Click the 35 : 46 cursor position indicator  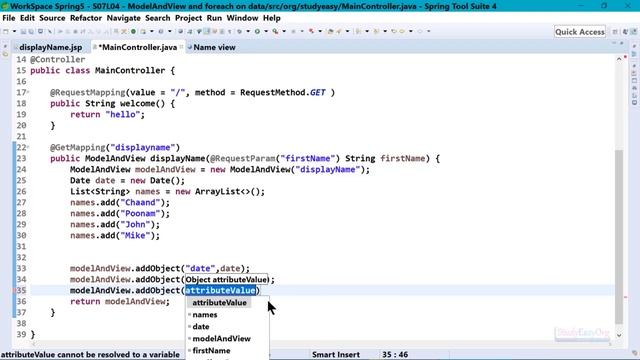pos(395,354)
